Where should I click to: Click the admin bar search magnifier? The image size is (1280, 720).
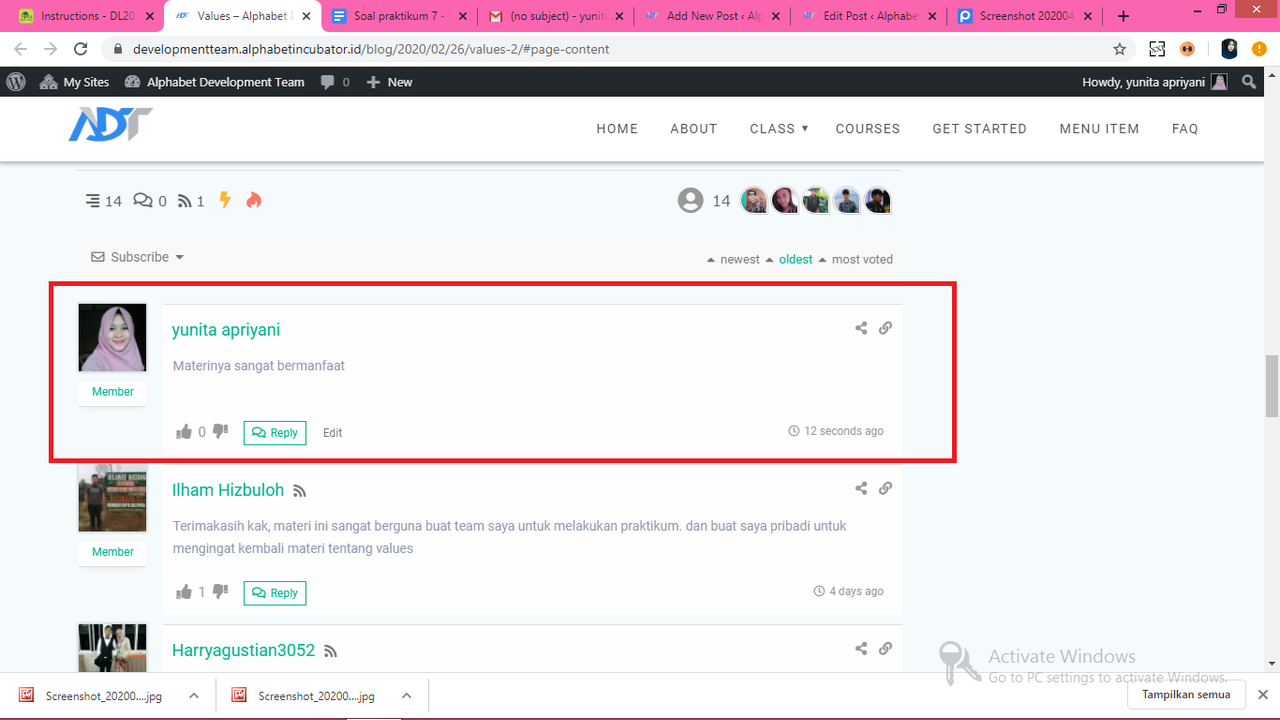pyautogui.click(x=1249, y=82)
